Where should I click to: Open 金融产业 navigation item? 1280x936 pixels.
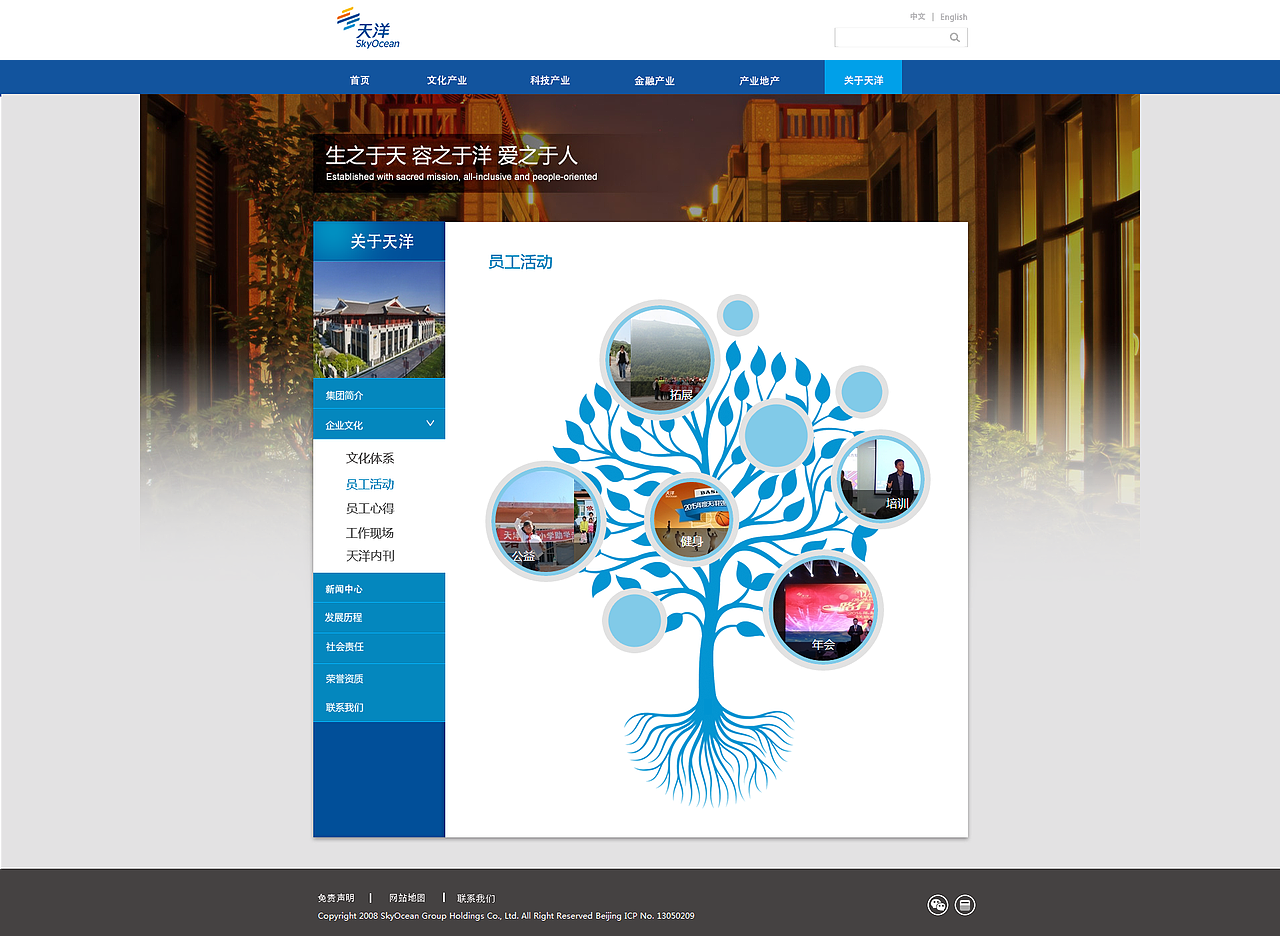[654, 80]
